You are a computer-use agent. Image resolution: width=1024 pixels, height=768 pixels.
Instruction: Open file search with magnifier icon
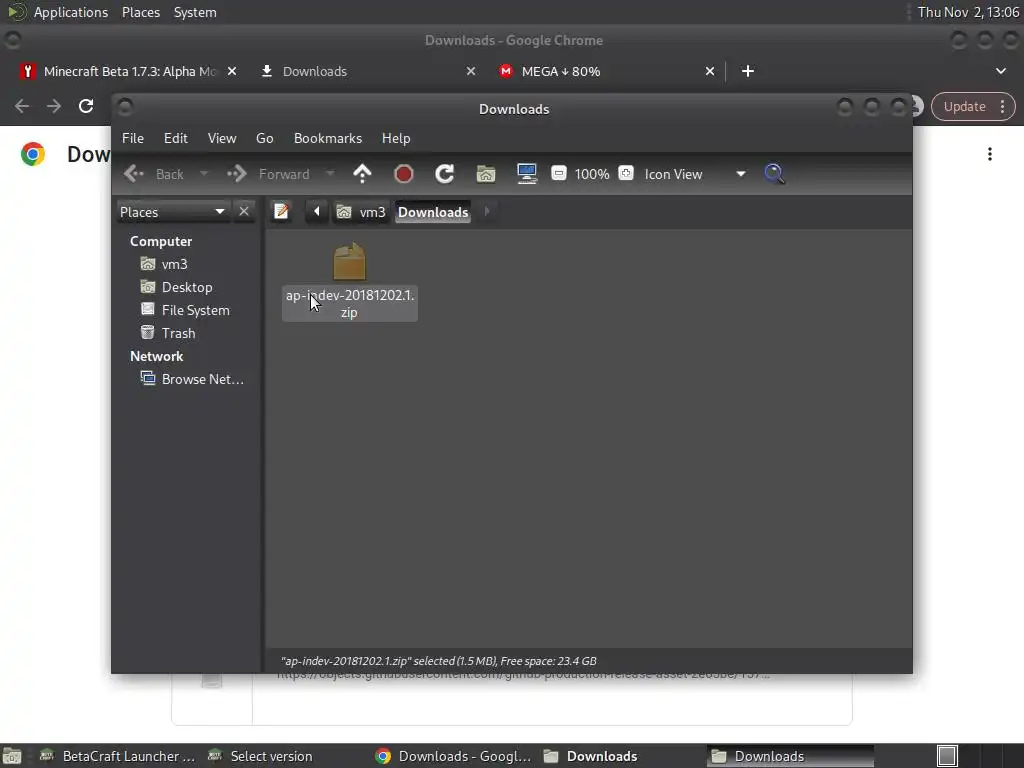pyautogui.click(x=775, y=174)
